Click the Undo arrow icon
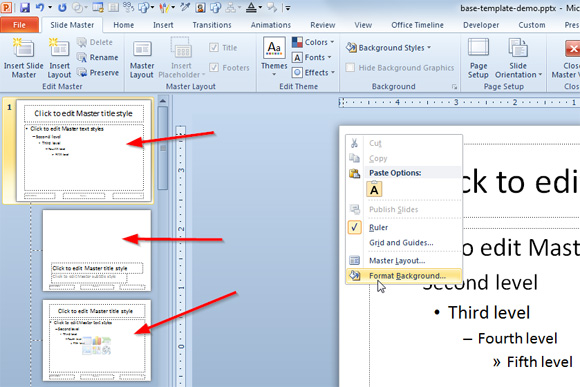This screenshot has width=580, height=387. (x=40, y=7)
